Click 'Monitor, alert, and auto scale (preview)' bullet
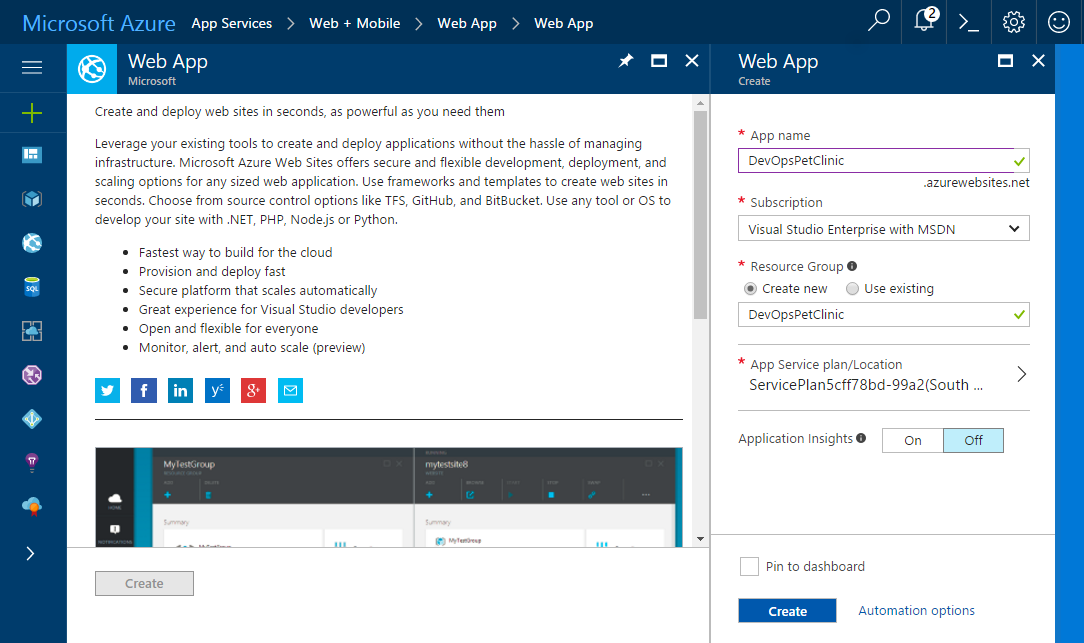 pyautogui.click(x=252, y=347)
